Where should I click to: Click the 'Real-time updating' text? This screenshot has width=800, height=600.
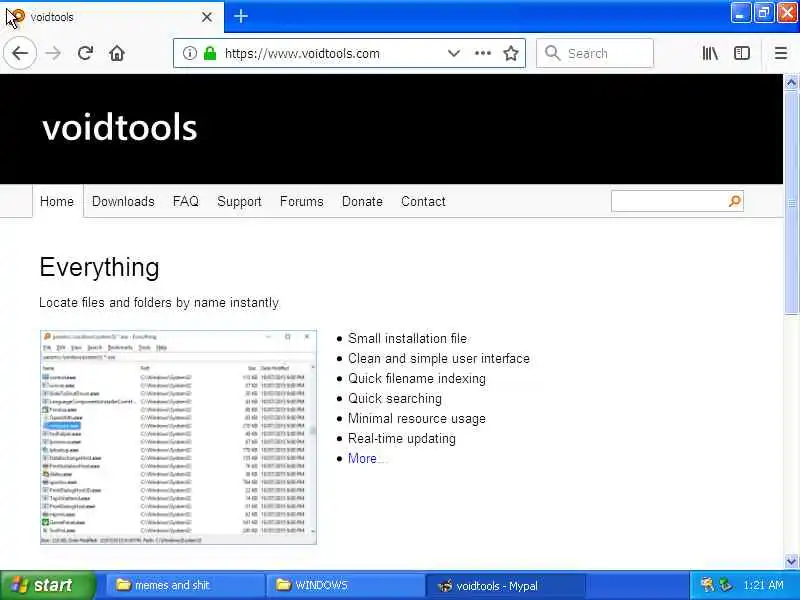coord(402,438)
